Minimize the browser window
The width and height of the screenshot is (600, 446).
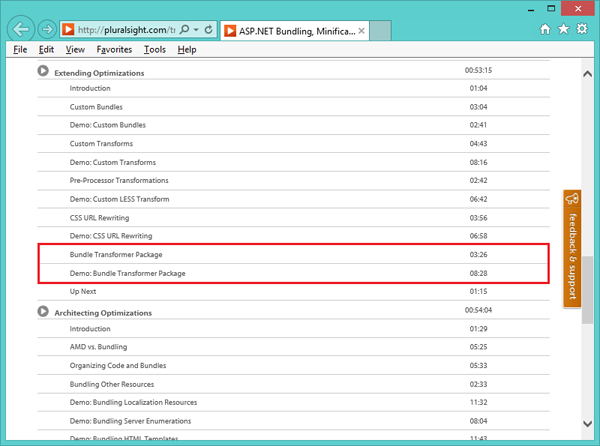point(531,9)
